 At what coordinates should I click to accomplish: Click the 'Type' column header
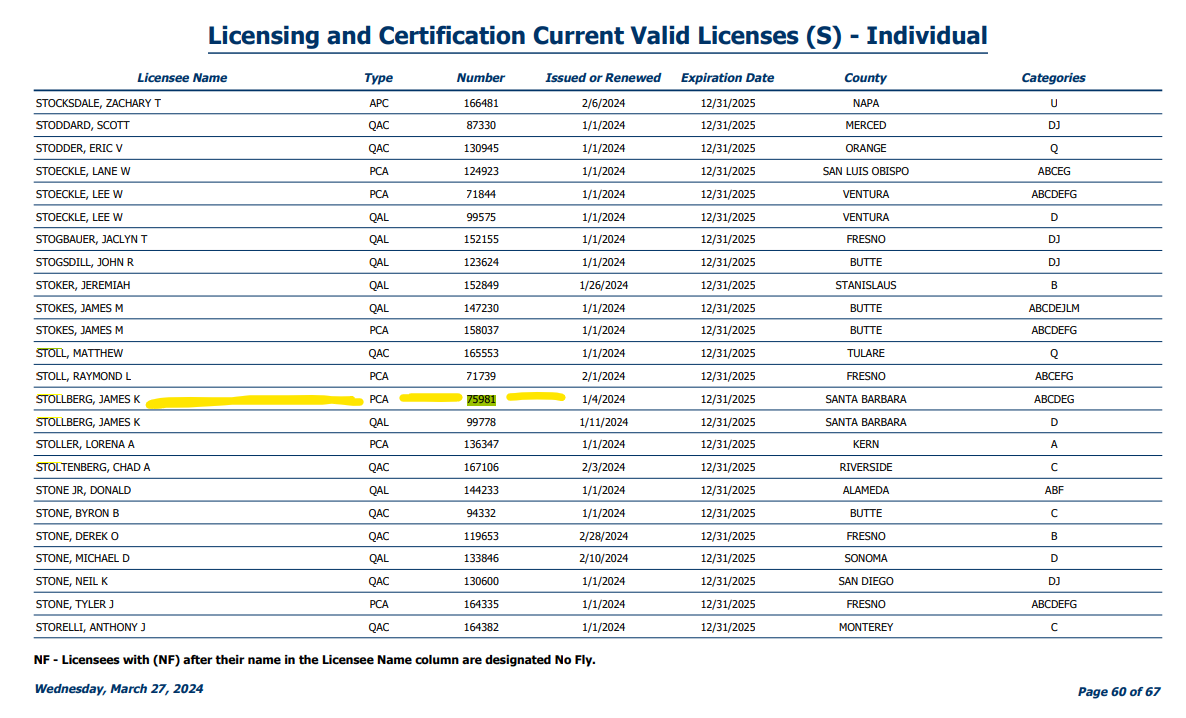click(378, 78)
